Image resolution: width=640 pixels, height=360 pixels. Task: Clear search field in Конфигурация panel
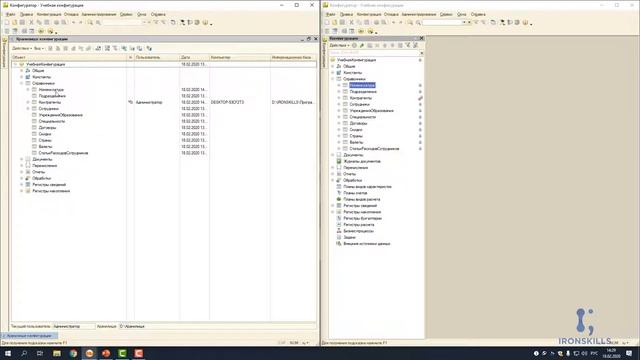pos(422,53)
